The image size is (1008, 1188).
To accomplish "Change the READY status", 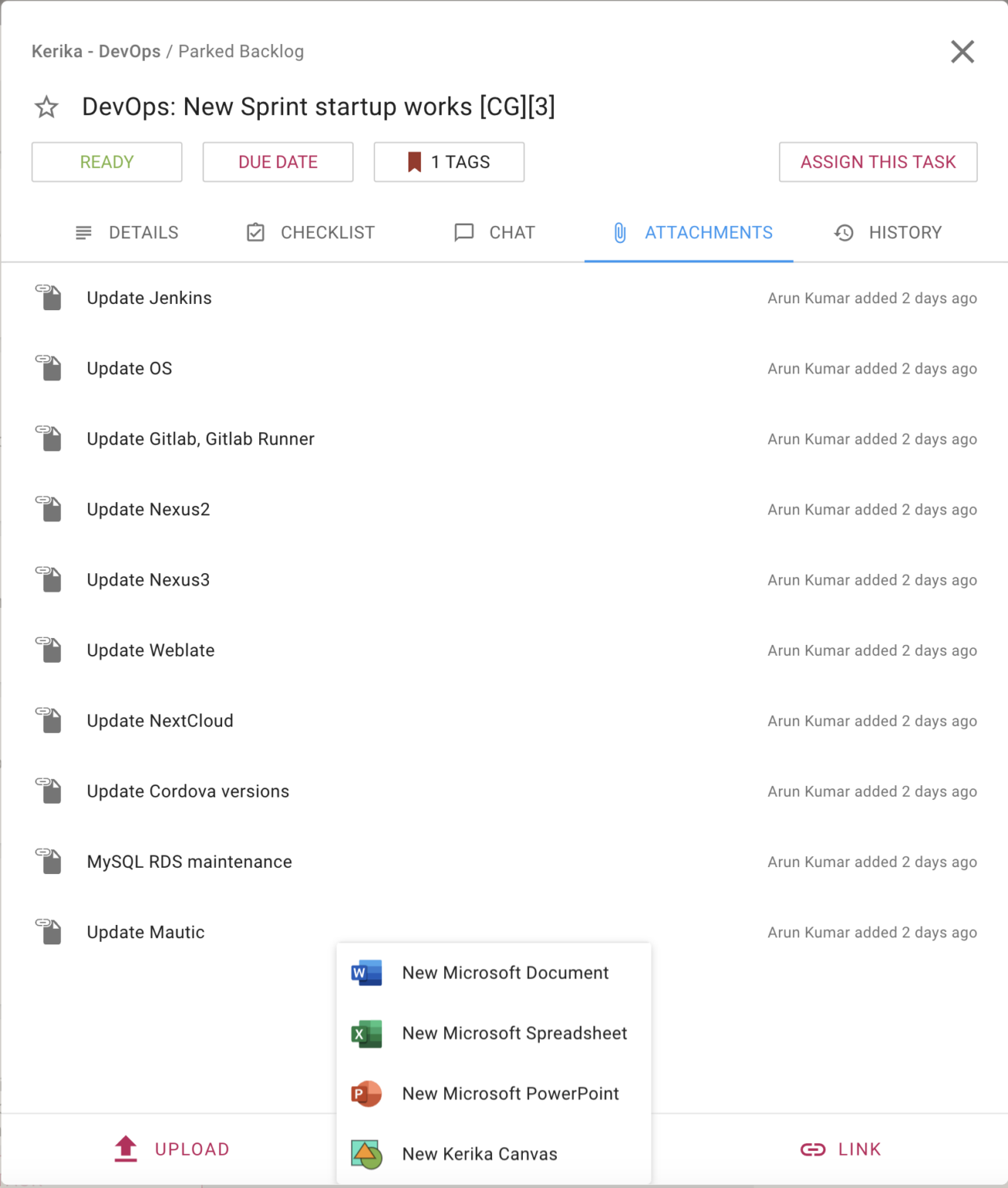I will [x=106, y=162].
